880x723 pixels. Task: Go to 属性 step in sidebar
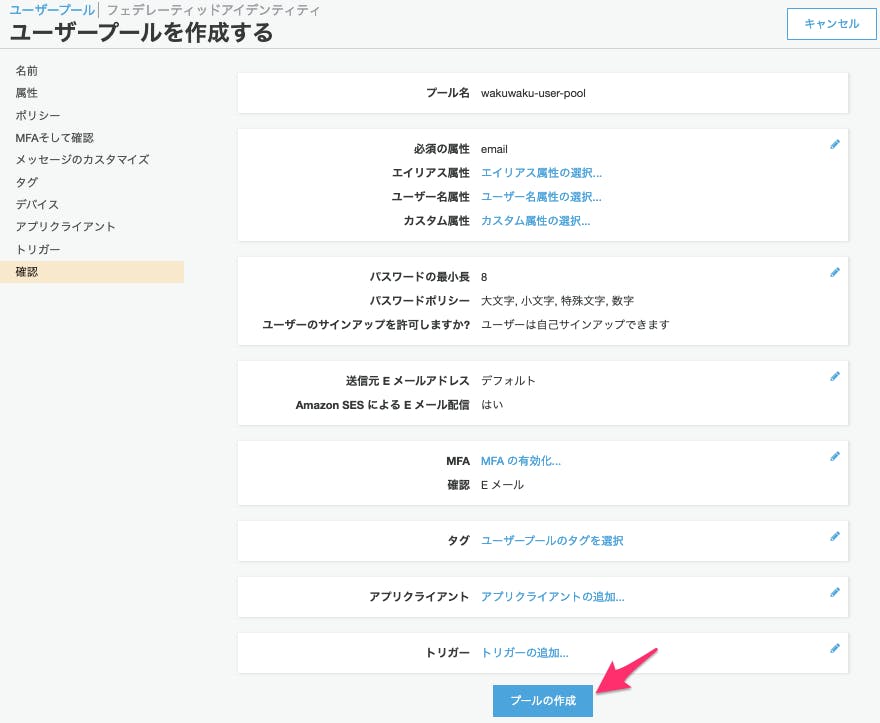(27, 93)
